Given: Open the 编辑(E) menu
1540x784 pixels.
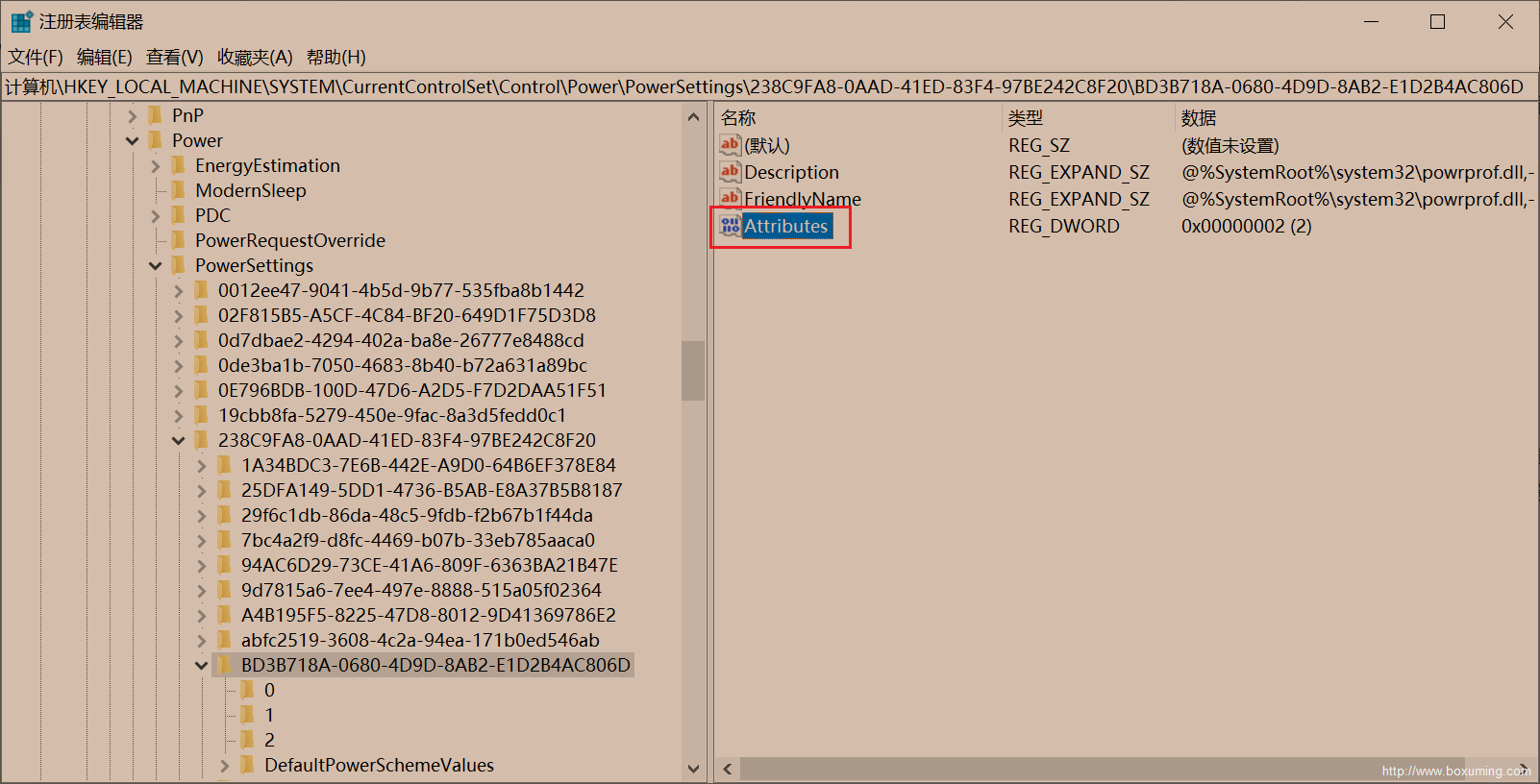Looking at the screenshot, I should click(x=105, y=57).
